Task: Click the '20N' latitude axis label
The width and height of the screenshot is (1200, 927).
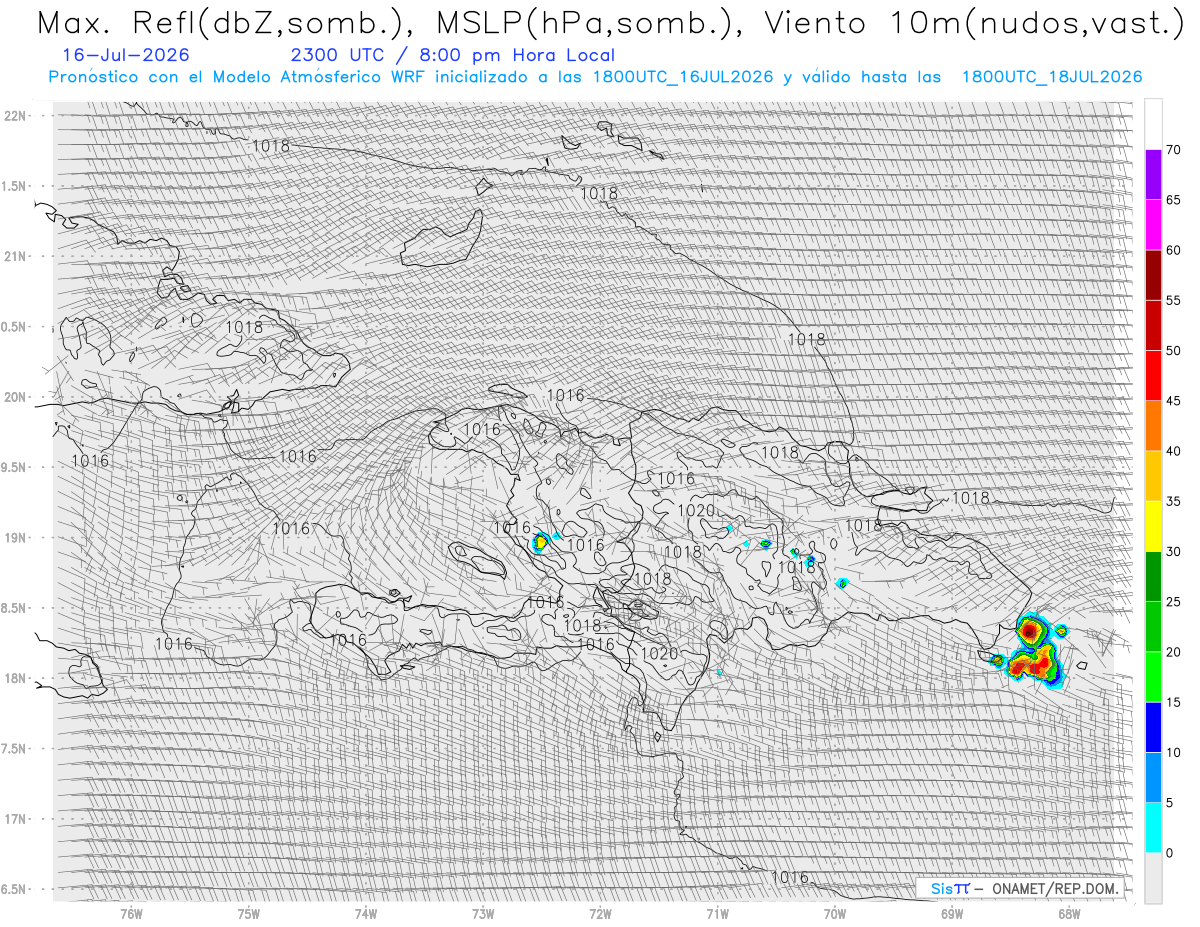Action: coord(15,397)
